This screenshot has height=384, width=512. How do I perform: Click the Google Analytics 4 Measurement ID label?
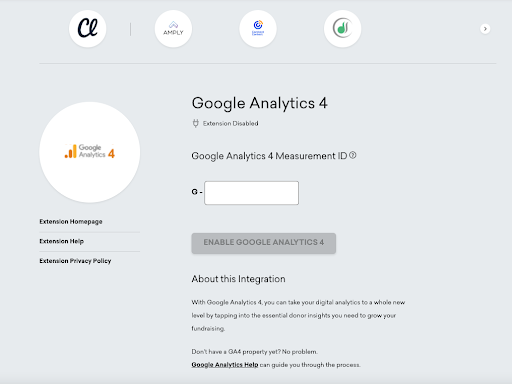pyautogui.click(x=269, y=156)
